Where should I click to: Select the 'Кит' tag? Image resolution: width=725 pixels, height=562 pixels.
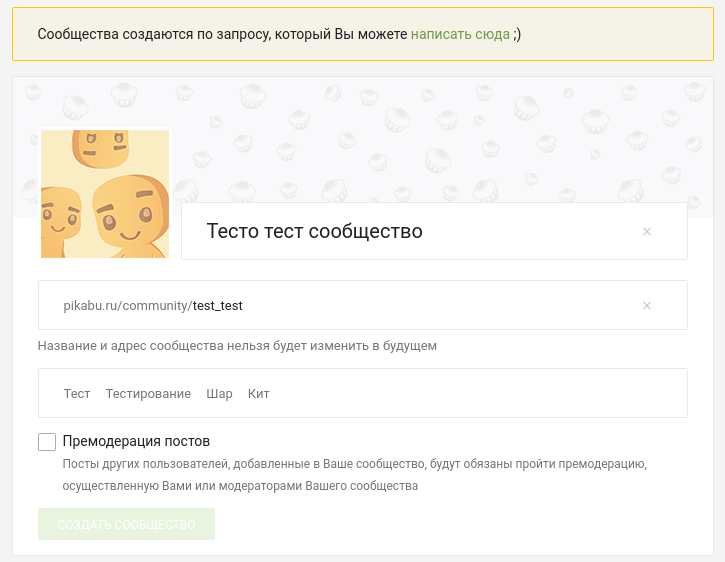259,394
